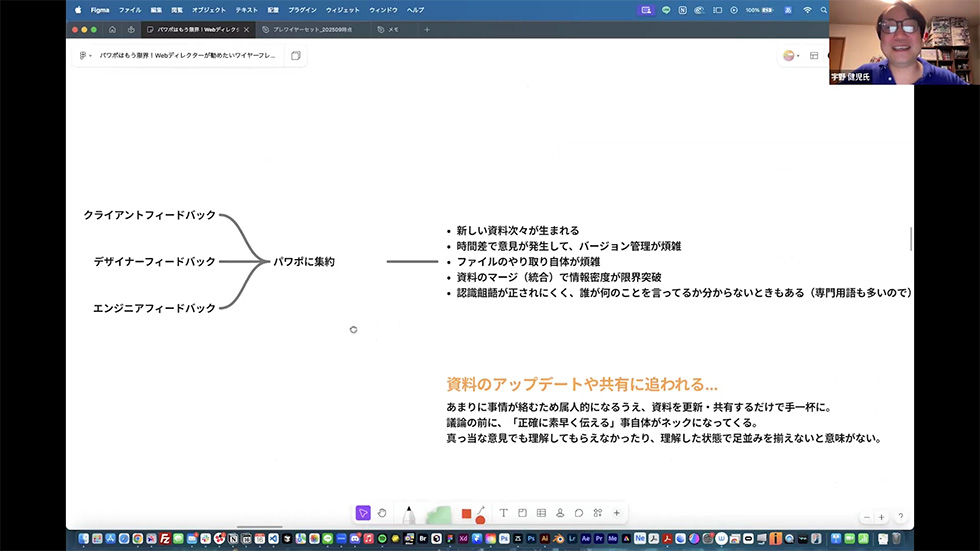
Task: Choose the green washi tape tool
Action: tap(439, 515)
